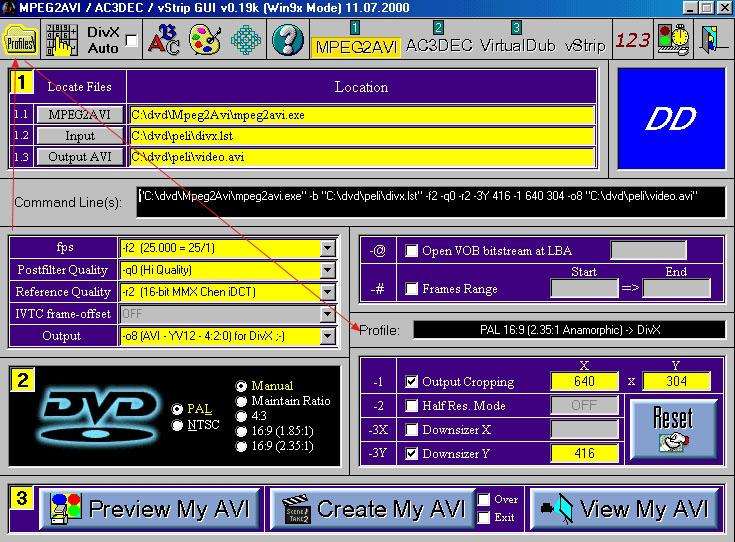The image size is (735, 542).
Task: Enable Open VOB bitstream at LBA
Action: click(x=411, y=251)
